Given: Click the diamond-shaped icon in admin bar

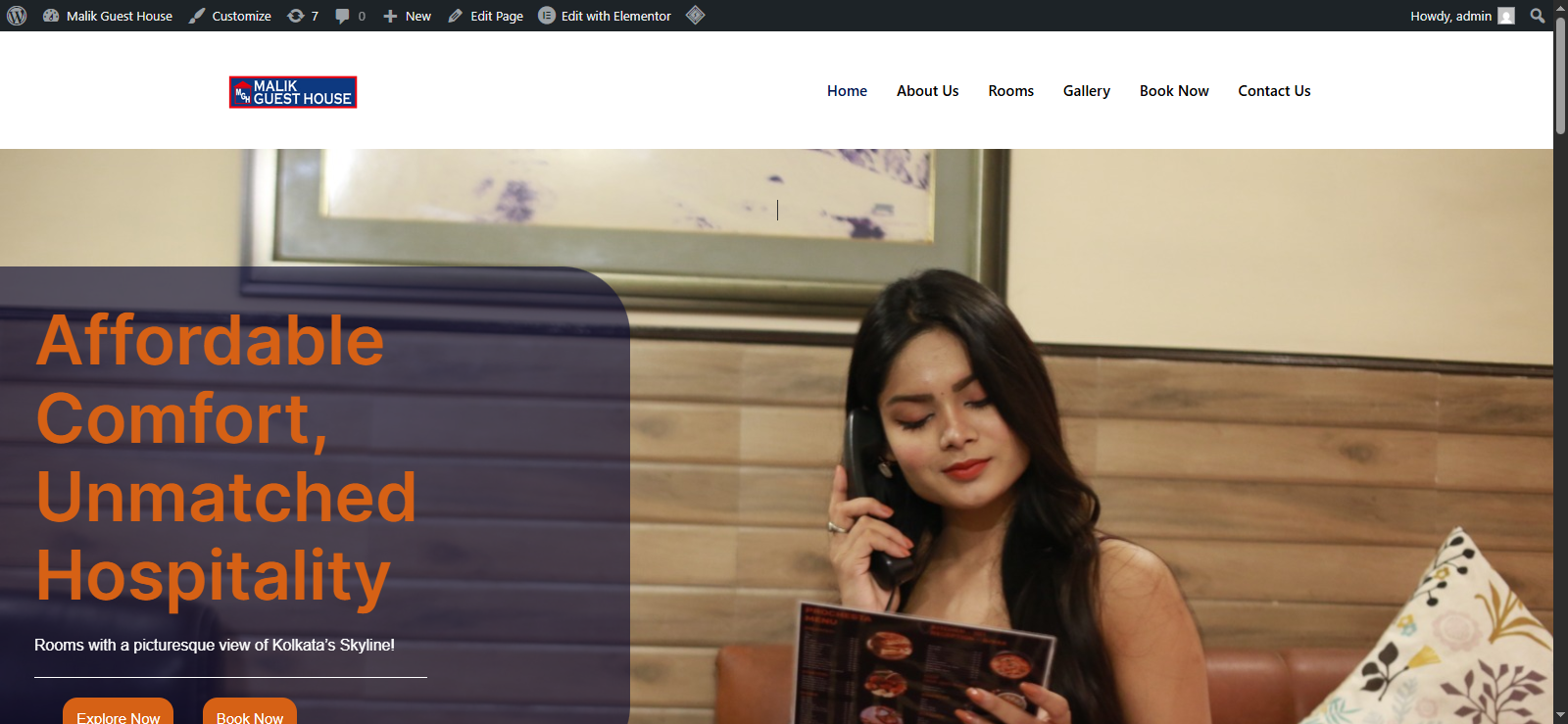Looking at the screenshot, I should click(x=695, y=16).
